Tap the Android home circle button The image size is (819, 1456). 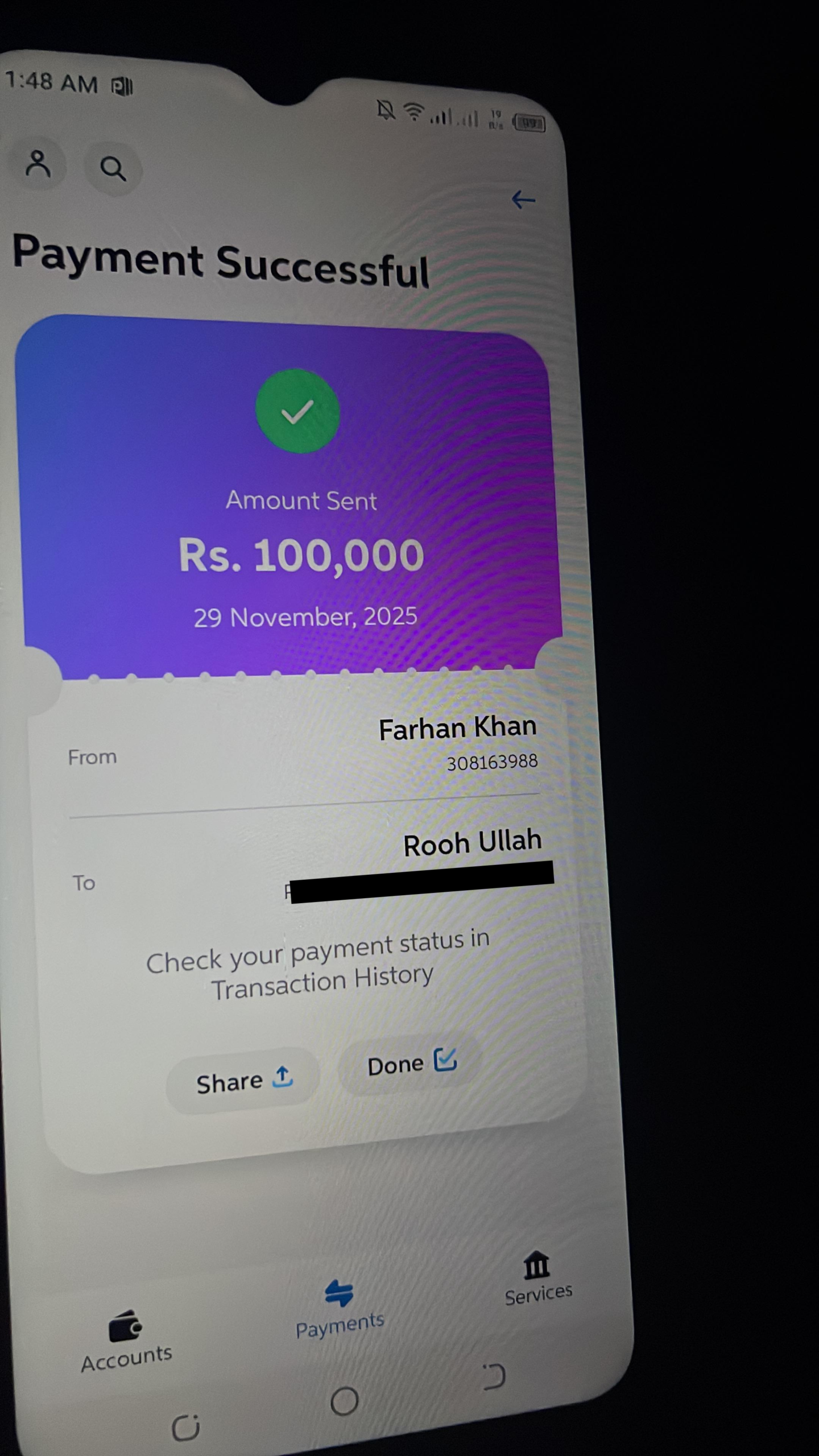[x=344, y=1400]
